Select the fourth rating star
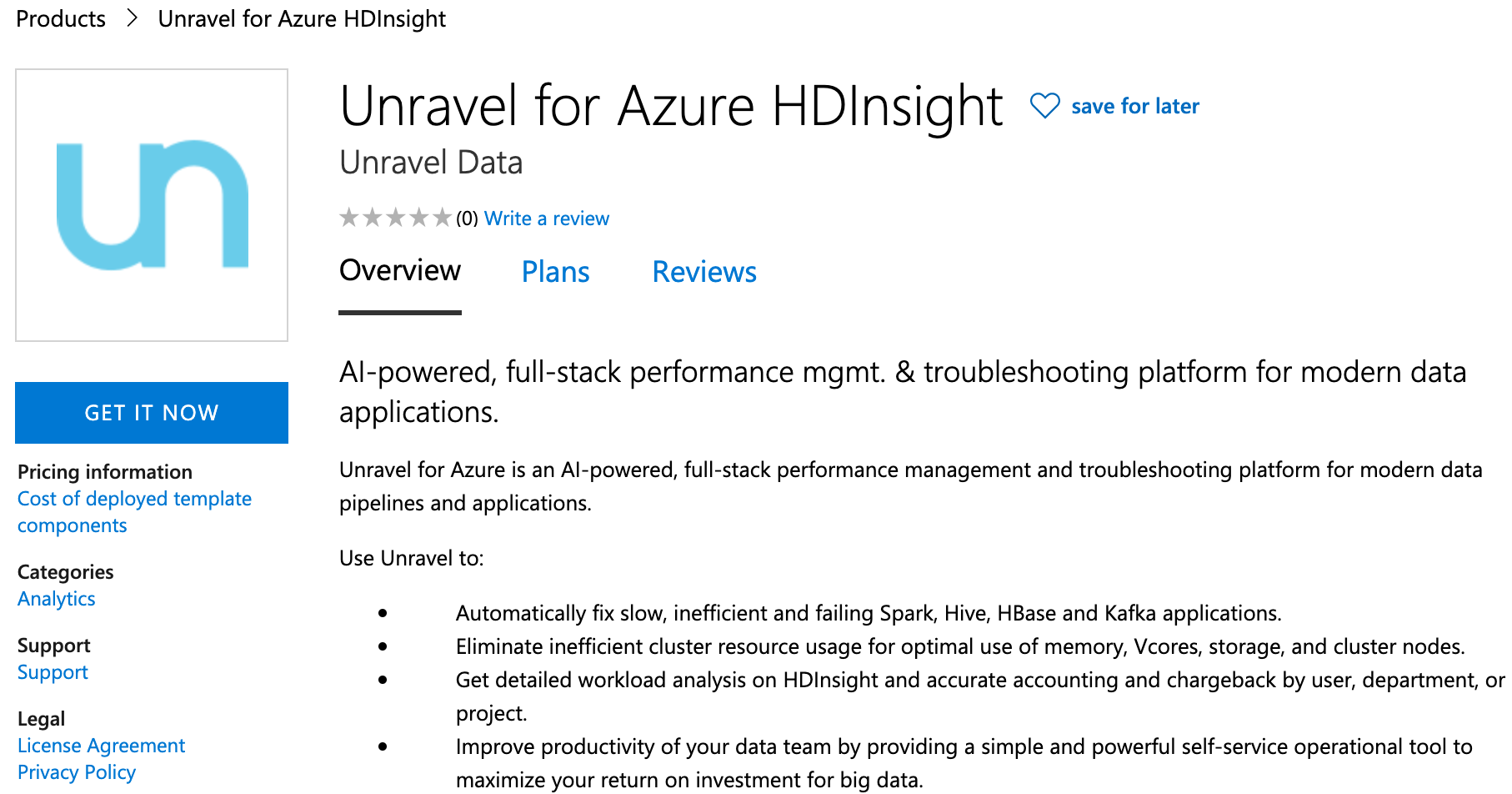 [x=419, y=218]
